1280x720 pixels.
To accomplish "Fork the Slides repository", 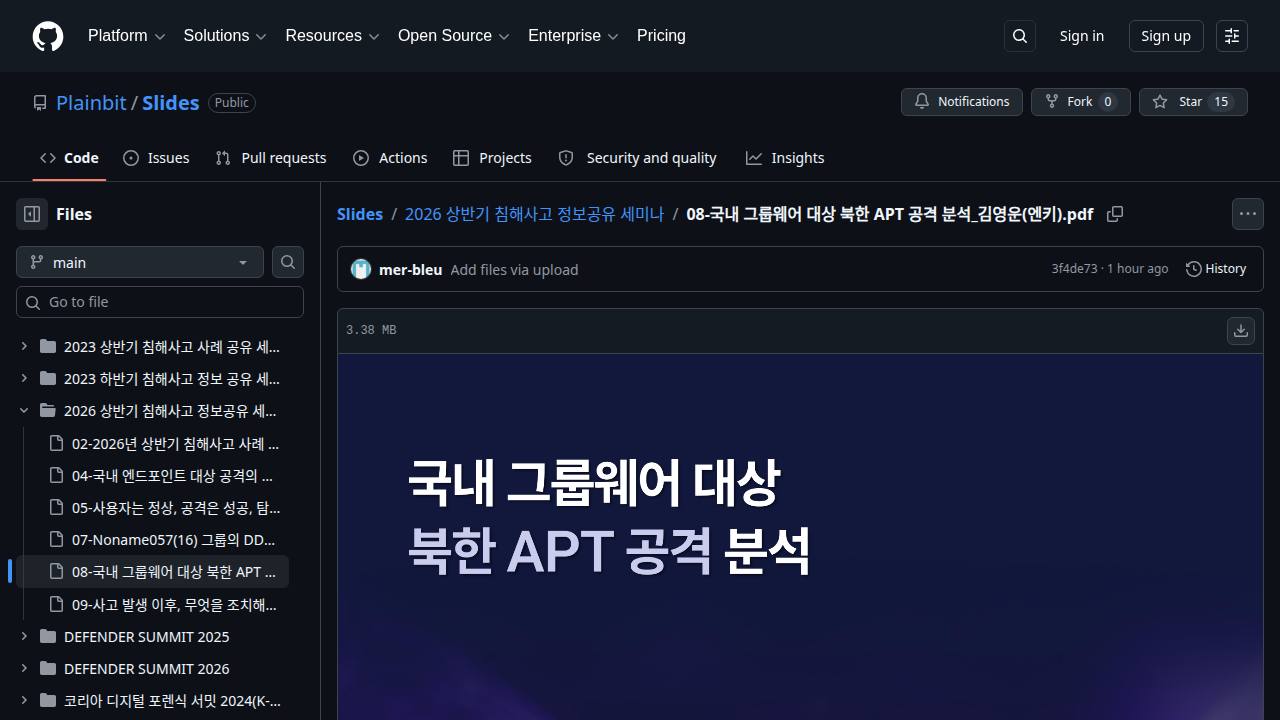I will pos(1081,102).
